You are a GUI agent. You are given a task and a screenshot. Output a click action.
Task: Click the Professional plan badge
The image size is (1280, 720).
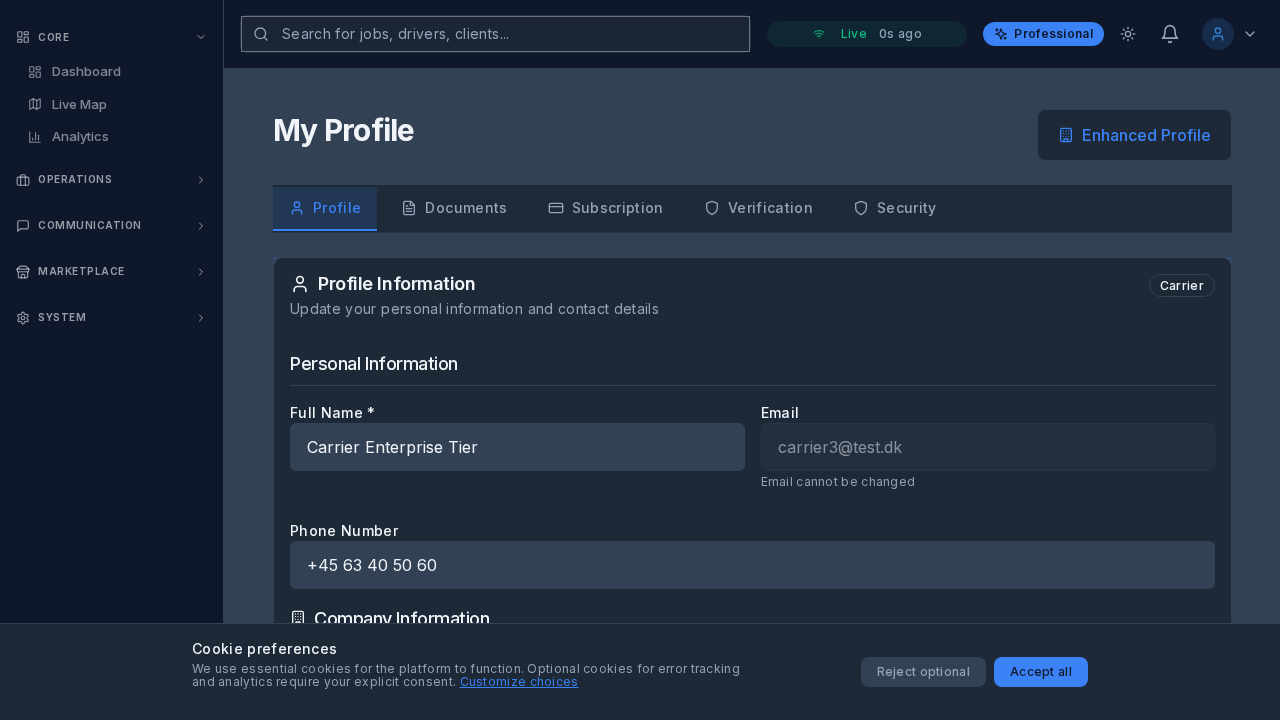coord(1043,34)
